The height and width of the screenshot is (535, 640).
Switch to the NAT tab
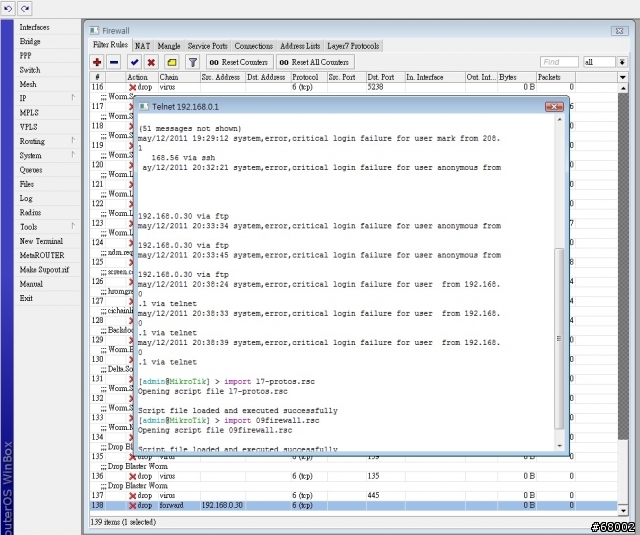143,46
